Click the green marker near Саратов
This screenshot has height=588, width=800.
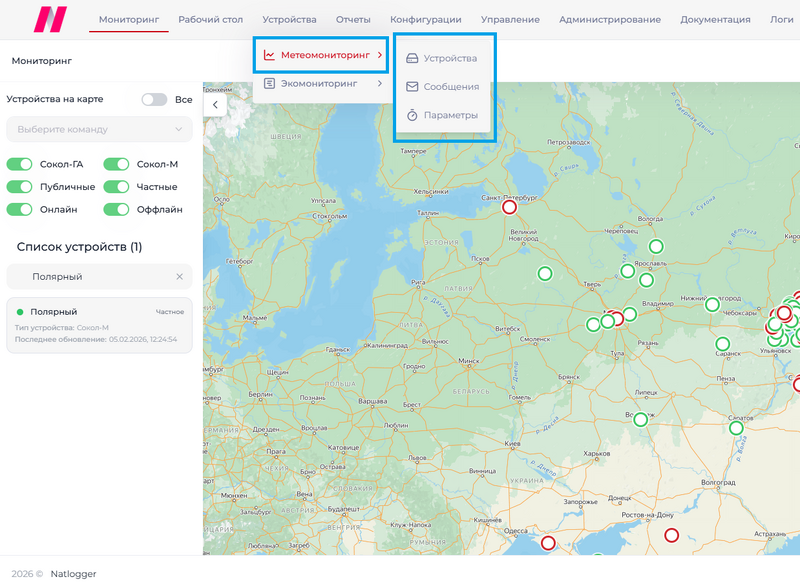(x=736, y=428)
